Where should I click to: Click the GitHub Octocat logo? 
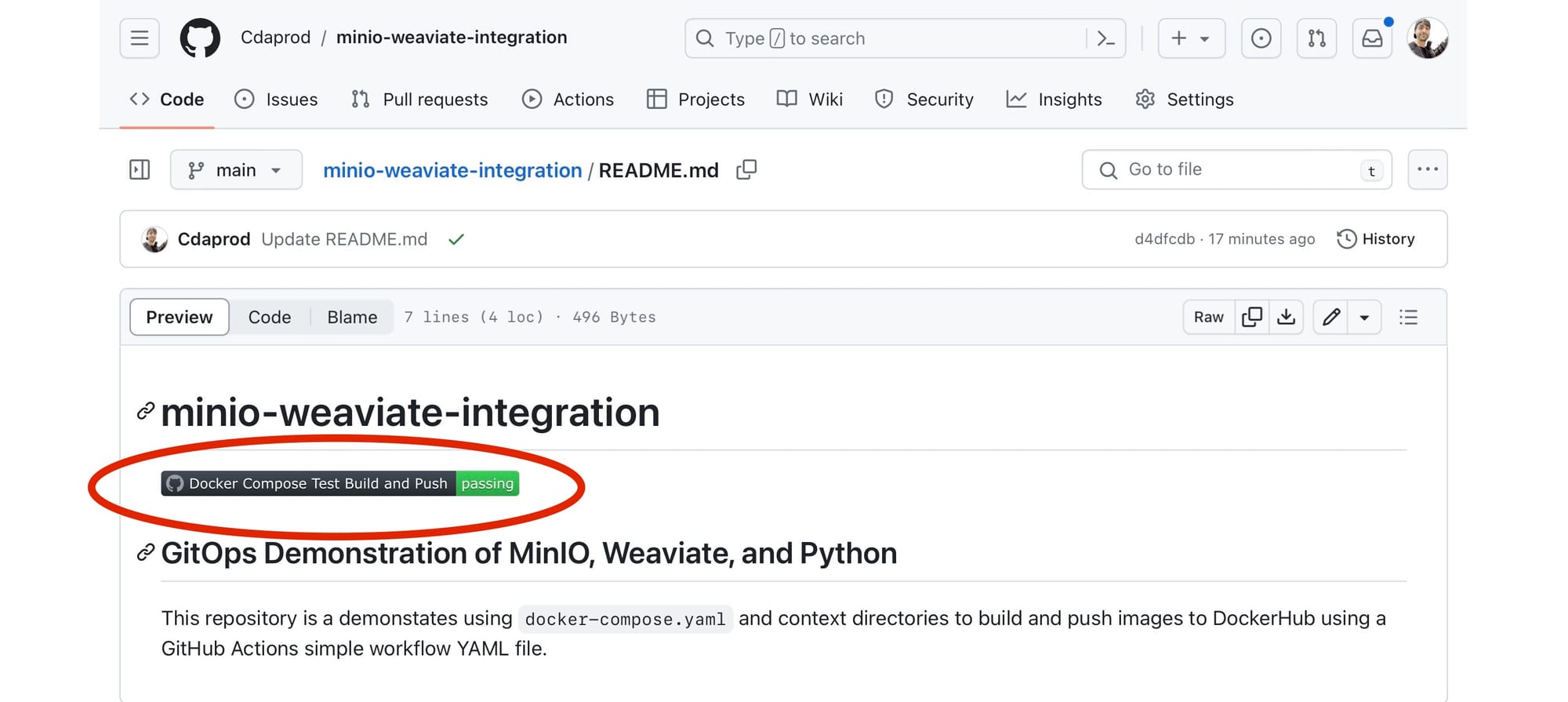(x=200, y=38)
